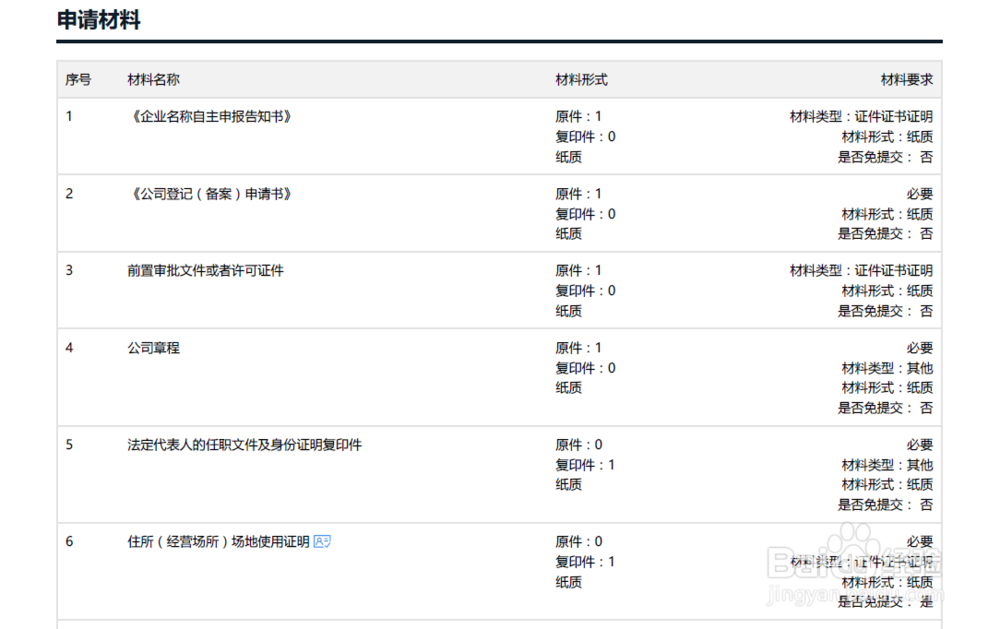Viewport: 1000px width, 629px height.
Task: Click the 材料形式 column header
Action: [x=581, y=79]
